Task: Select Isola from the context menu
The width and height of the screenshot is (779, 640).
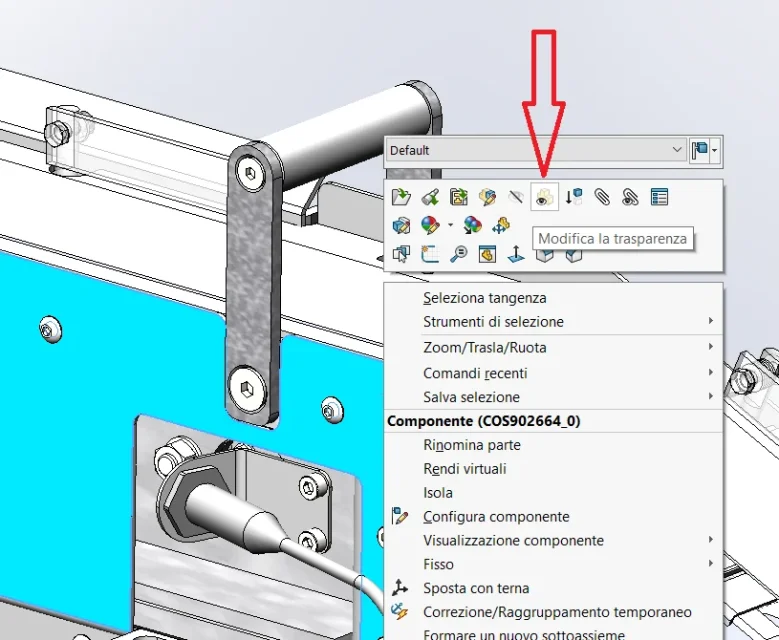Action: click(x=438, y=493)
